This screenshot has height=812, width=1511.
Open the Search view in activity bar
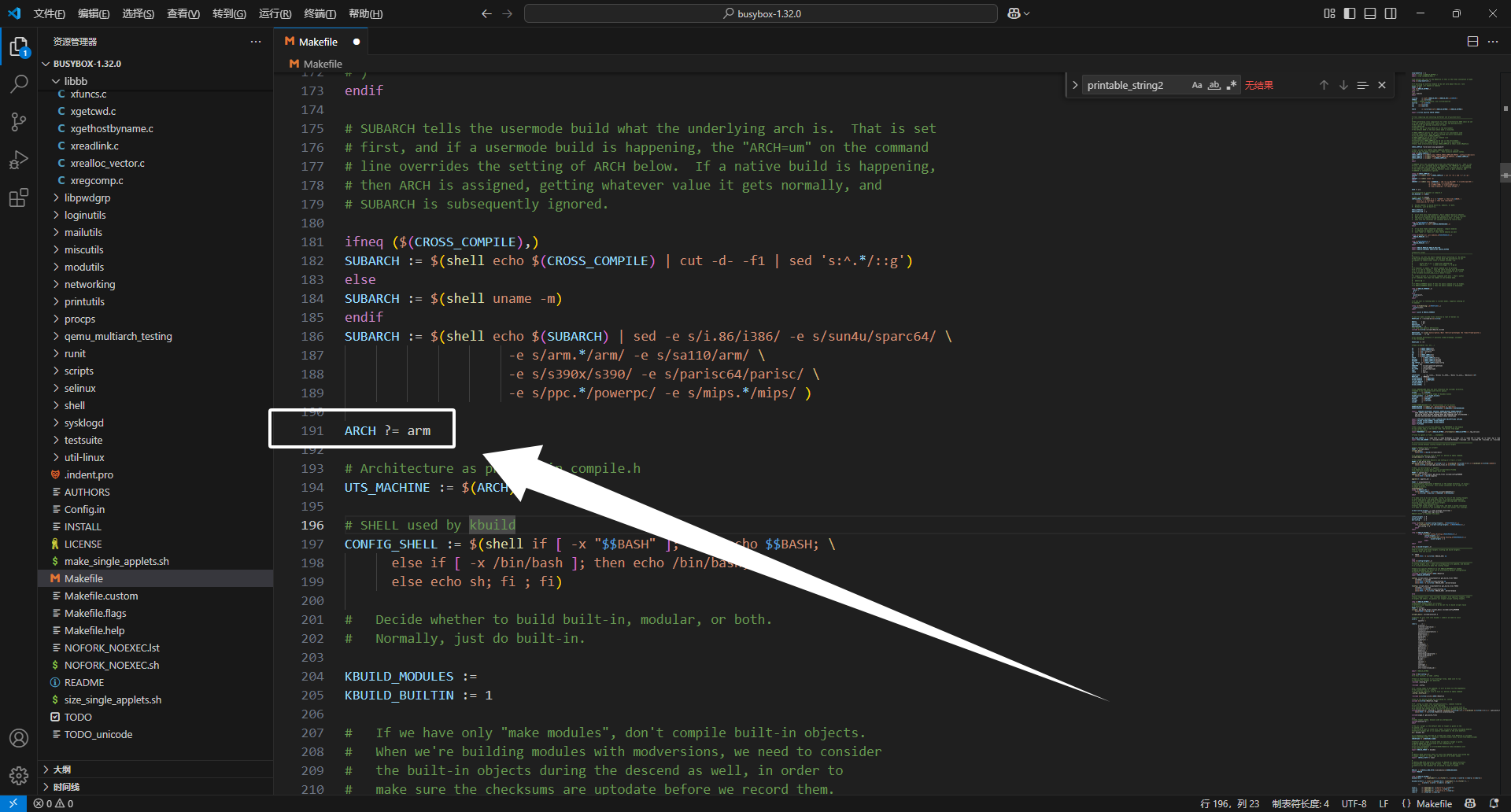19,84
